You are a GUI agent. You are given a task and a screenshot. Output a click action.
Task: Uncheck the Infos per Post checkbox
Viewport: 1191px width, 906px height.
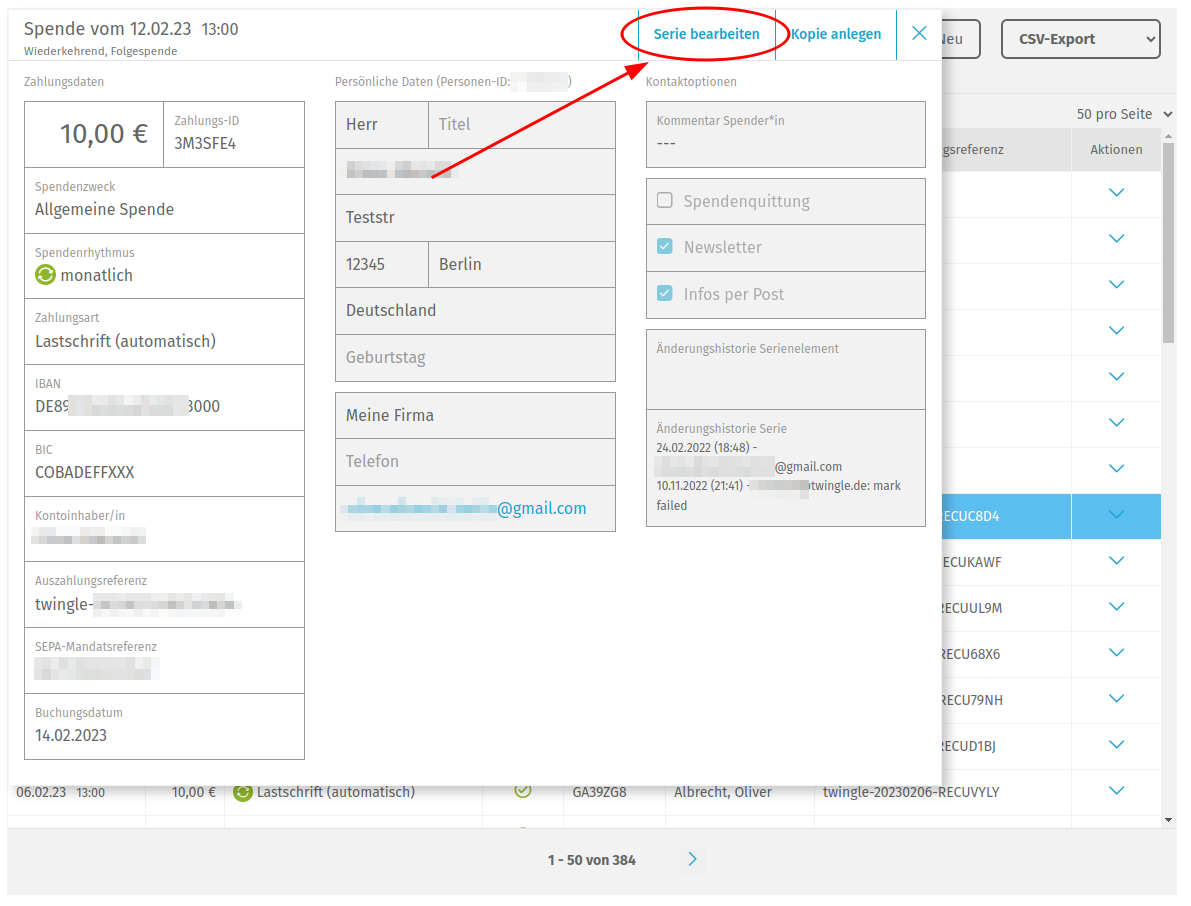[x=665, y=293]
